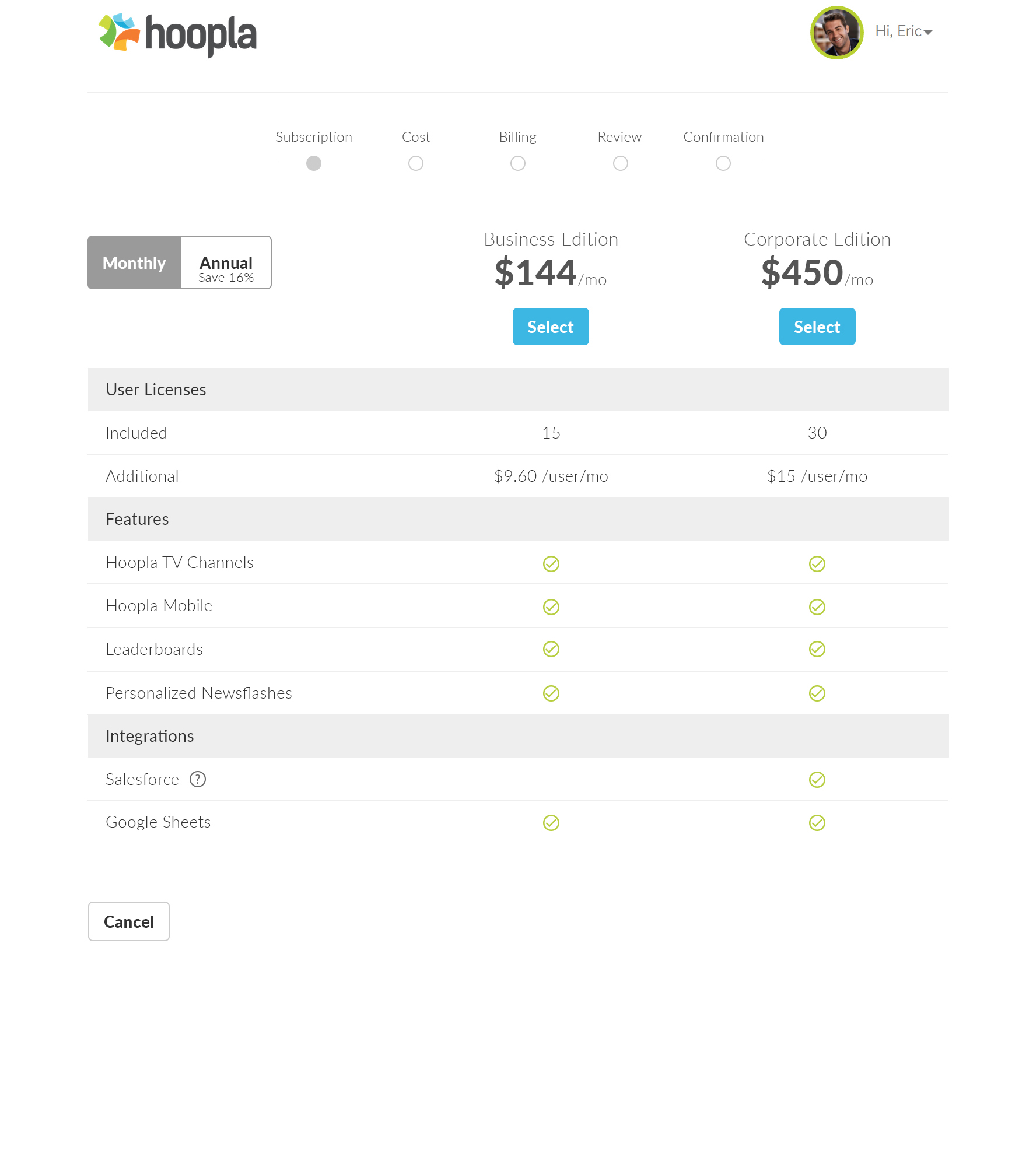The image size is (1036, 1164).
Task: Click the Salesforce help question mark icon
Action: click(198, 779)
